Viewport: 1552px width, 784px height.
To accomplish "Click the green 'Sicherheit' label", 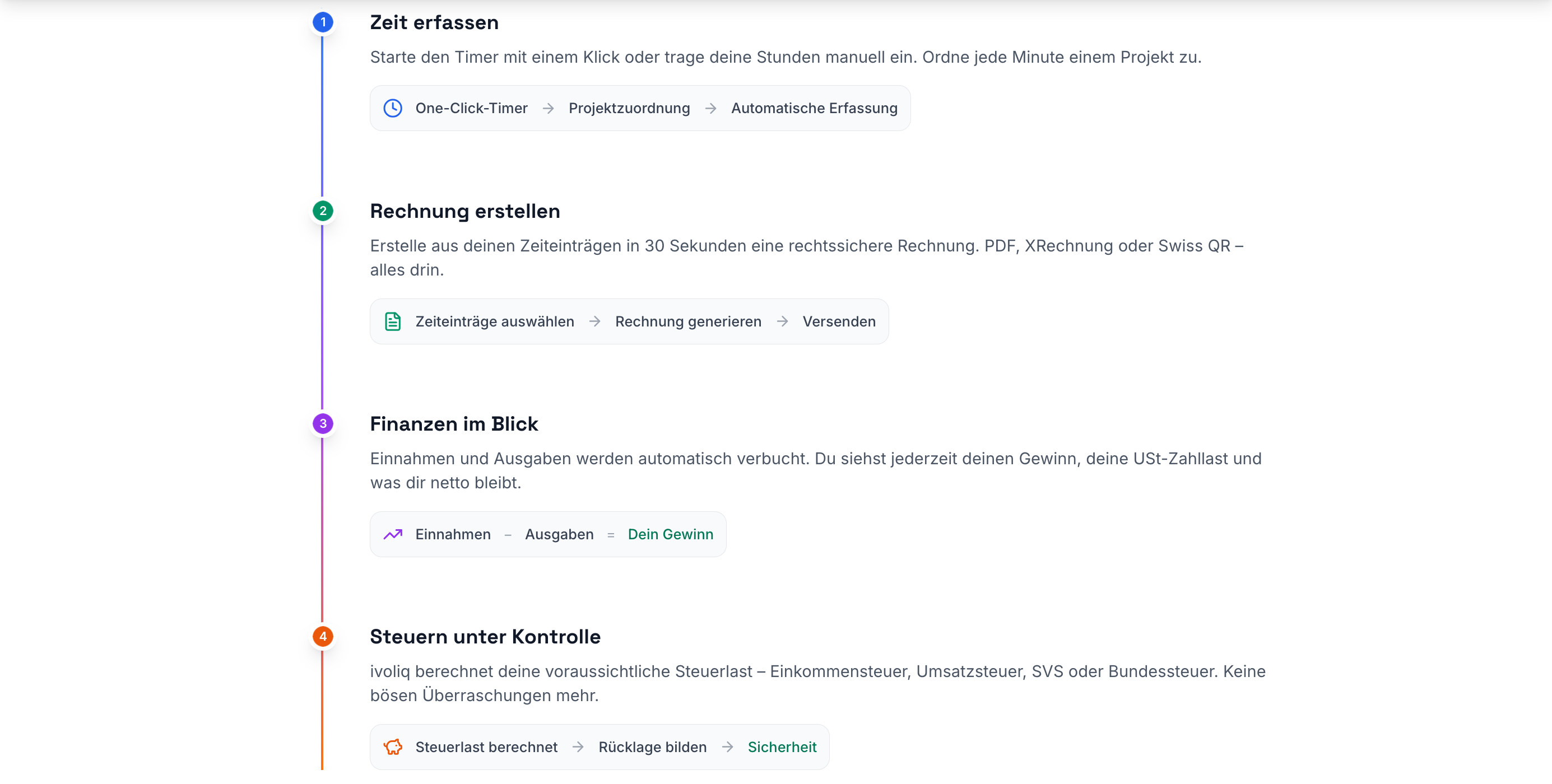I will pos(782,746).
